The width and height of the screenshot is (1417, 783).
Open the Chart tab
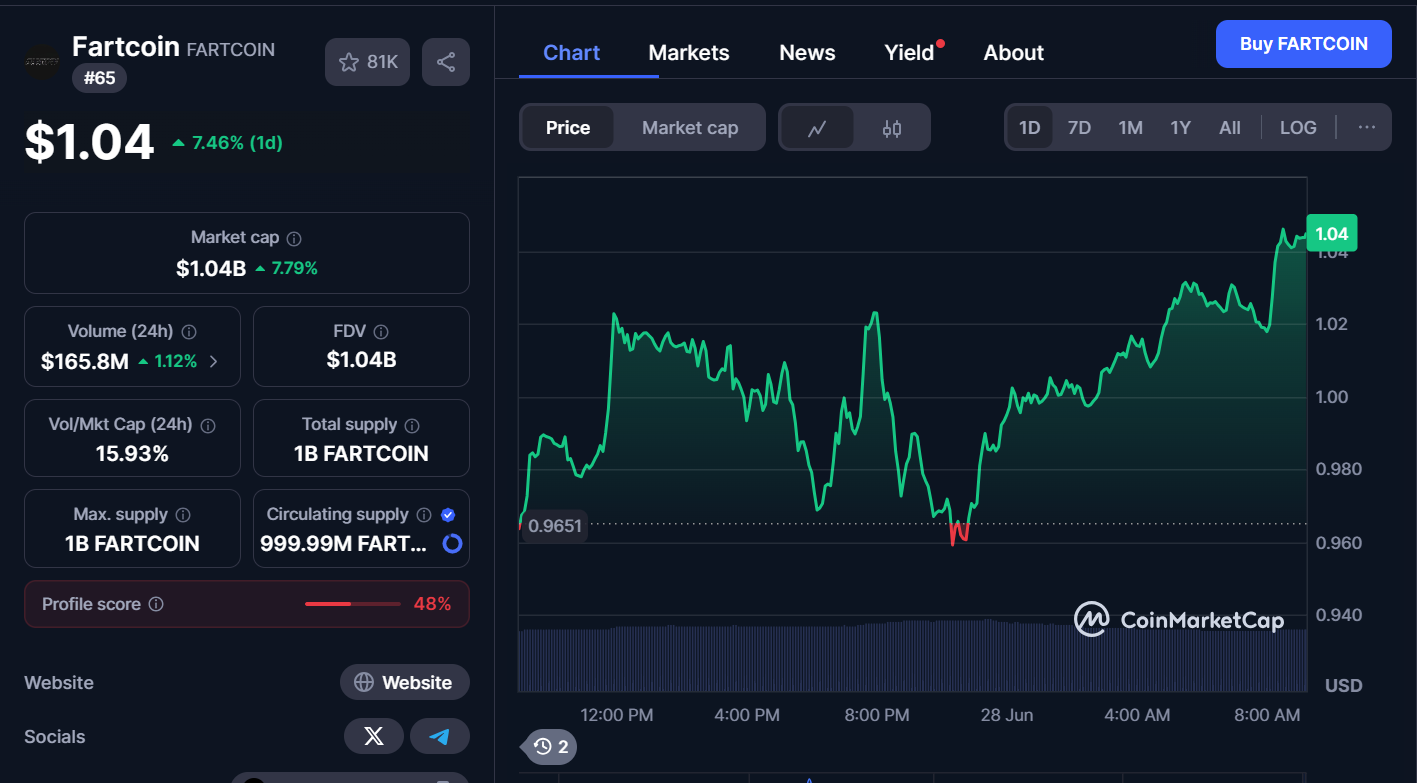[572, 53]
